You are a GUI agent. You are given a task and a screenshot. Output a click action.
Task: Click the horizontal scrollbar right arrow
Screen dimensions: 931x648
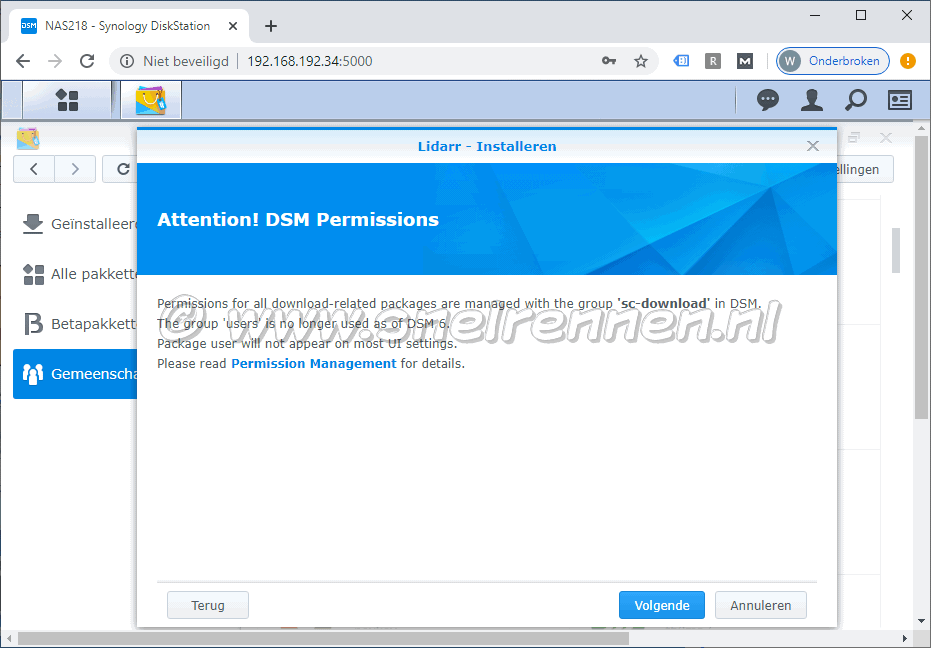[905, 638]
